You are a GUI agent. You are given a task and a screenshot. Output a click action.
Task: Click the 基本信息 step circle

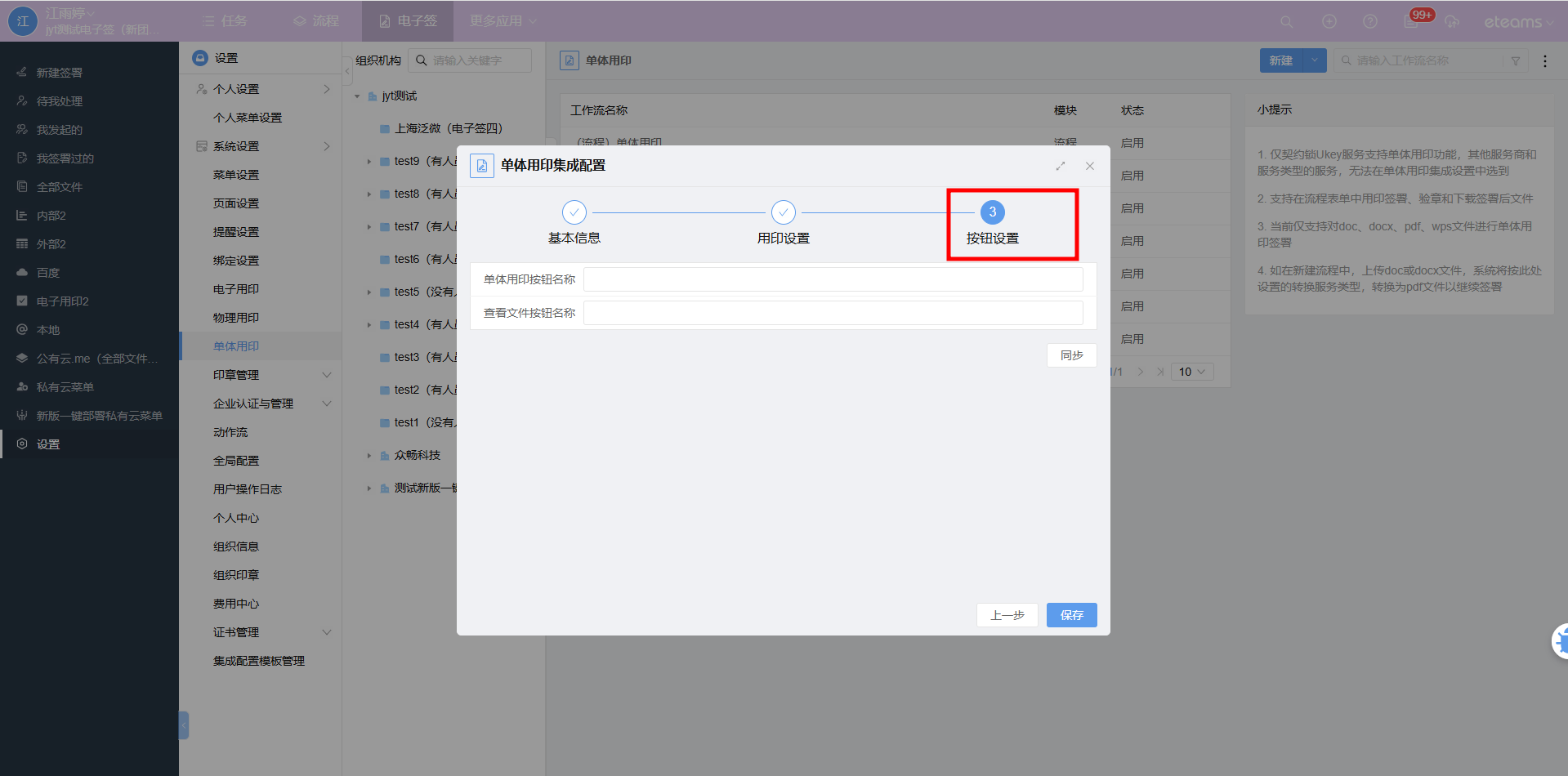574,212
